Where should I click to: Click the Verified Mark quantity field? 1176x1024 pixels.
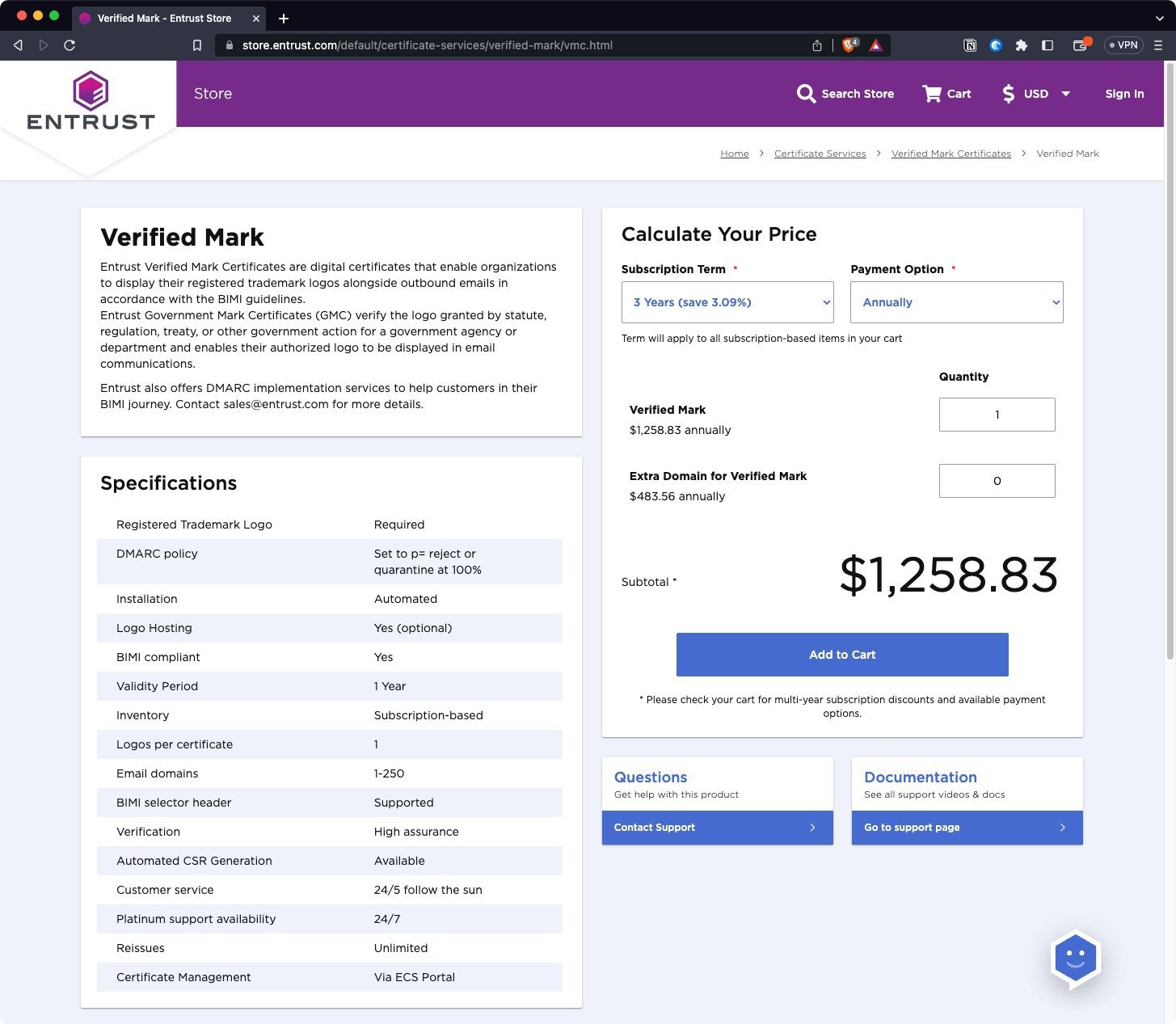[x=997, y=415]
